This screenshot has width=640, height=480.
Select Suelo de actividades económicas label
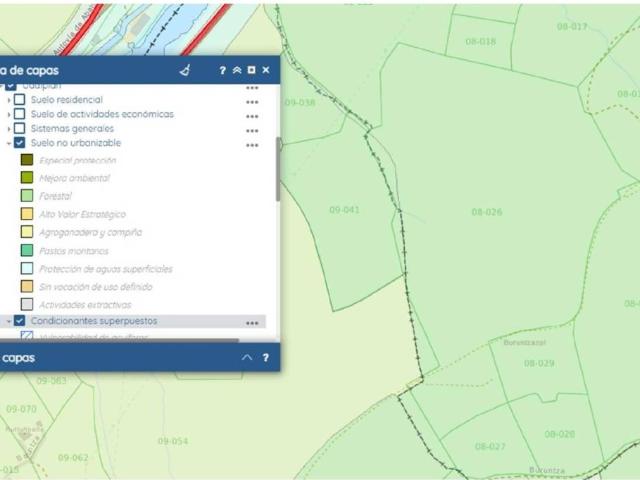pyautogui.click(x=102, y=114)
